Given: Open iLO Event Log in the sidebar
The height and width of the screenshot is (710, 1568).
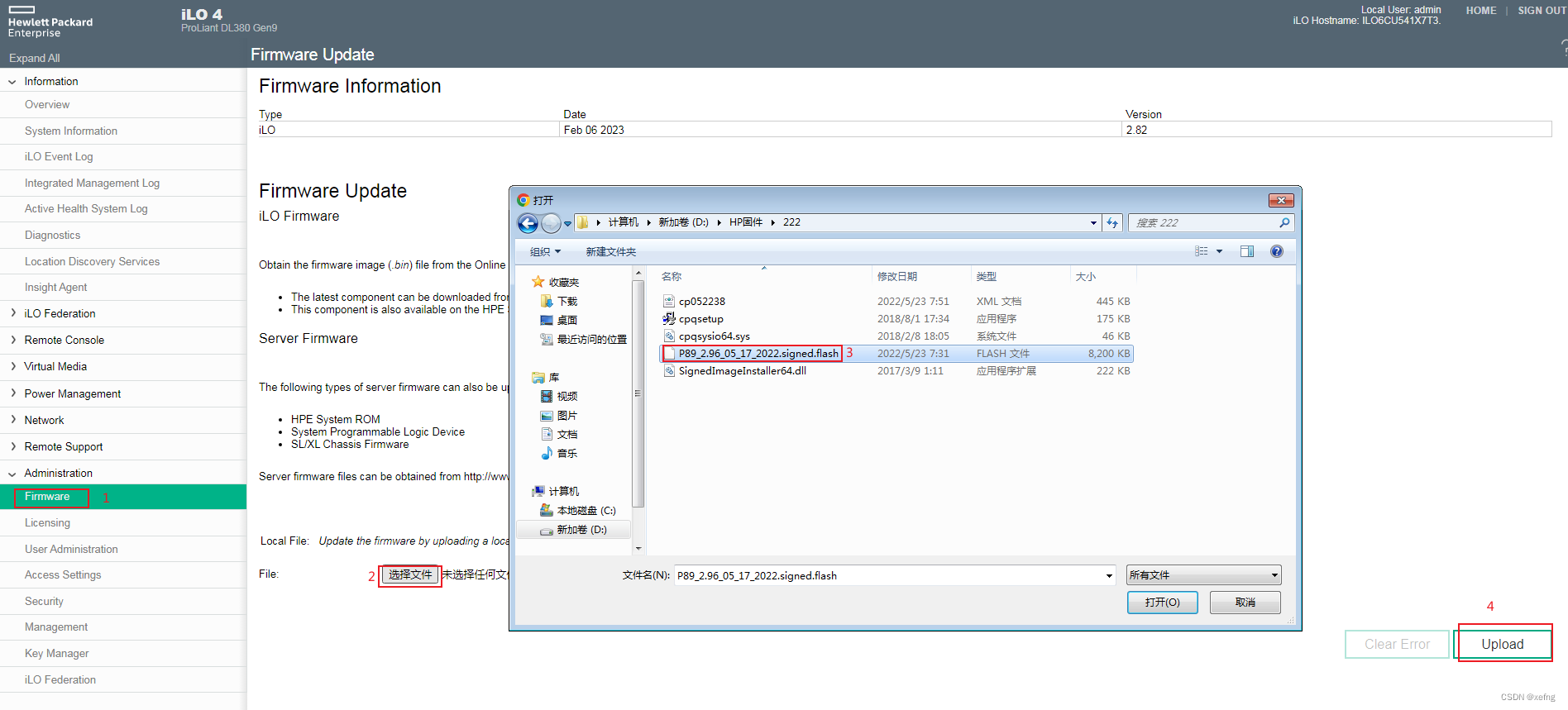Looking at the screenshot, I should click(59, 157).
